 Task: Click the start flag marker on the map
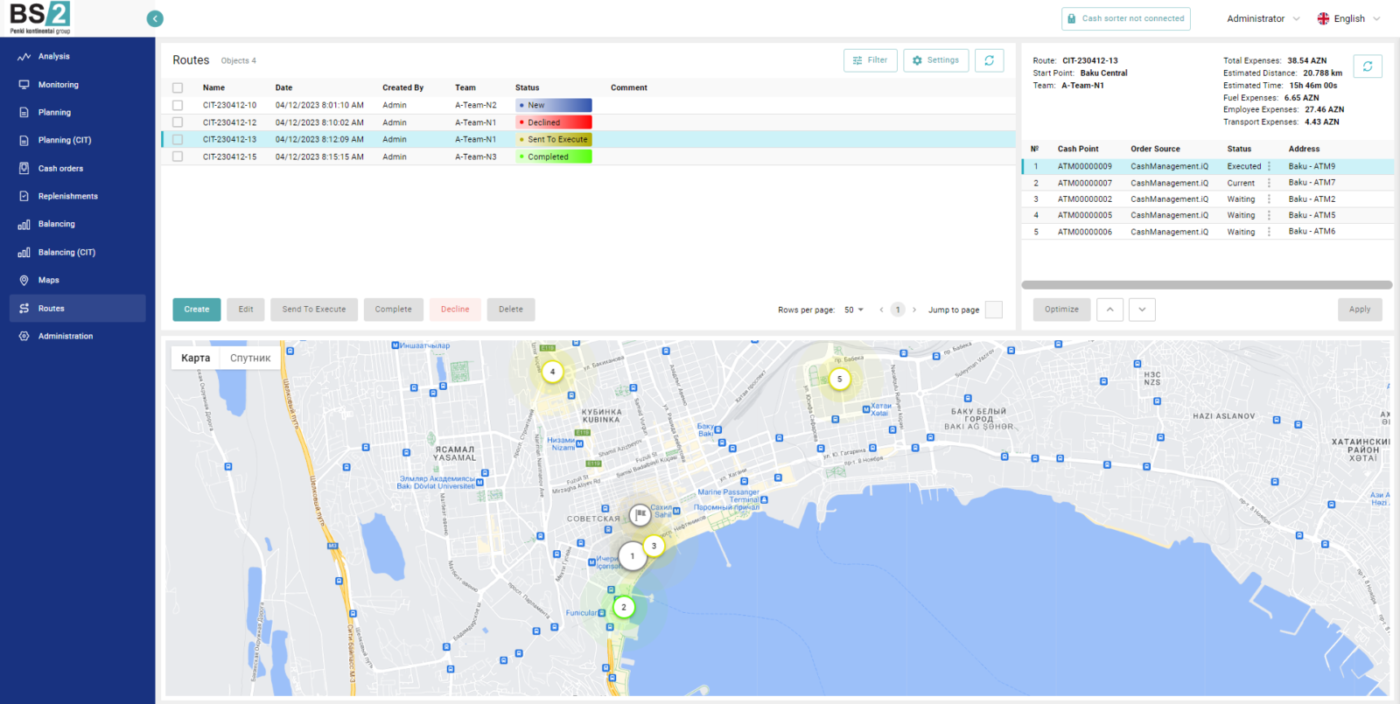point(639,516)
